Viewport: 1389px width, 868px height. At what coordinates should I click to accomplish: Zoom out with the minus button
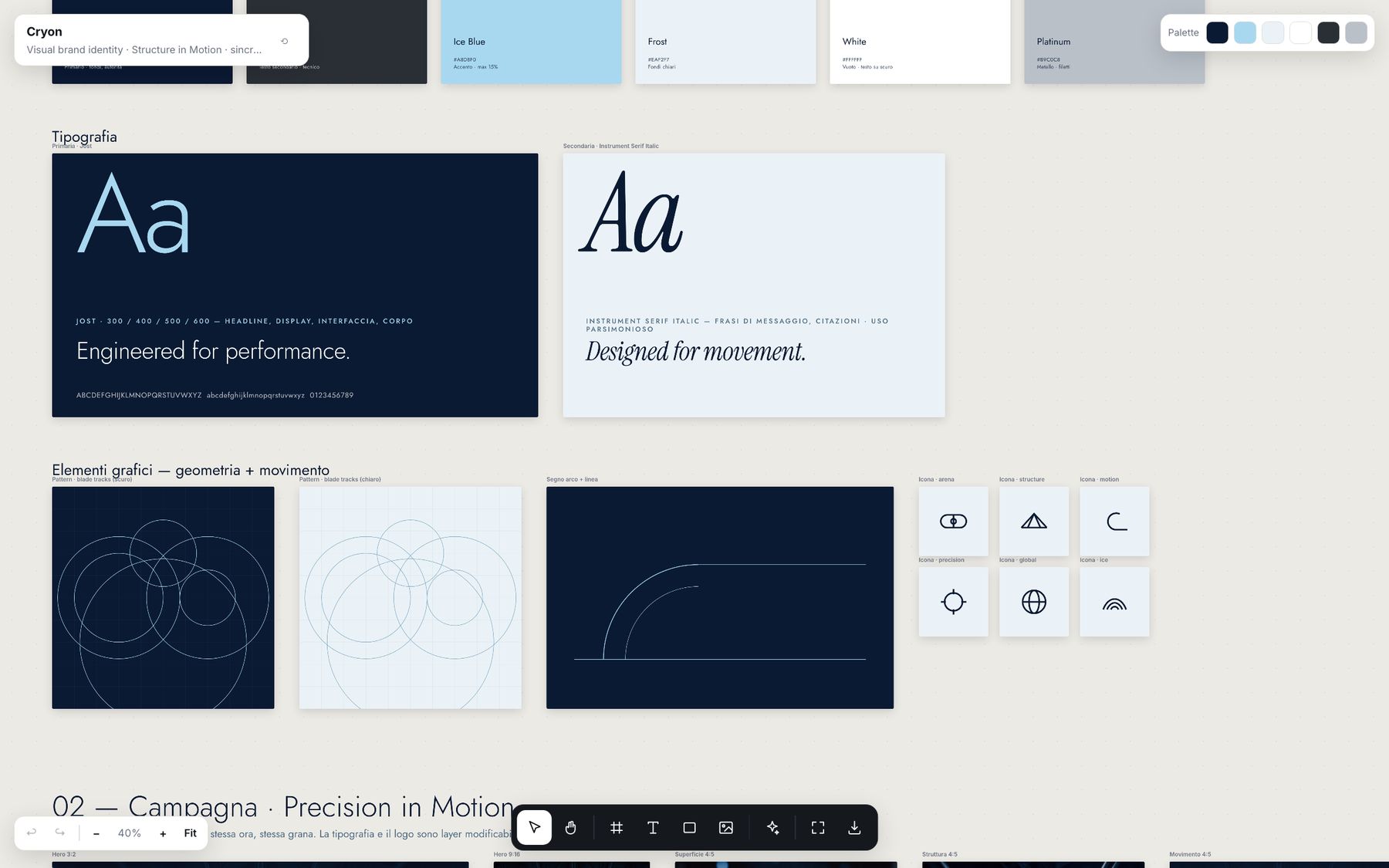(x=96, y=833)
